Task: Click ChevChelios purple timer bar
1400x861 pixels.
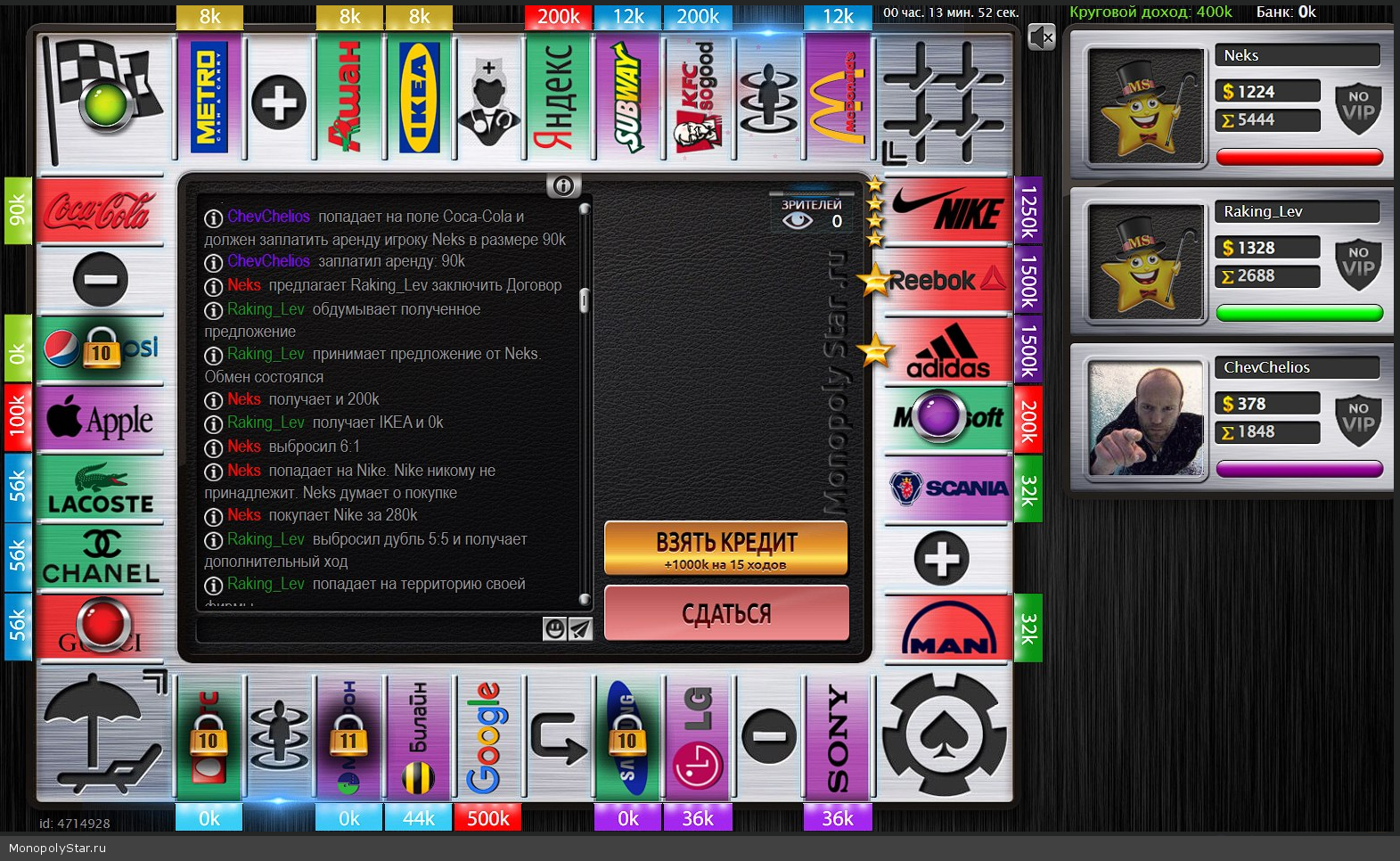Action: pyautogui.click(x=1299, y=470)
